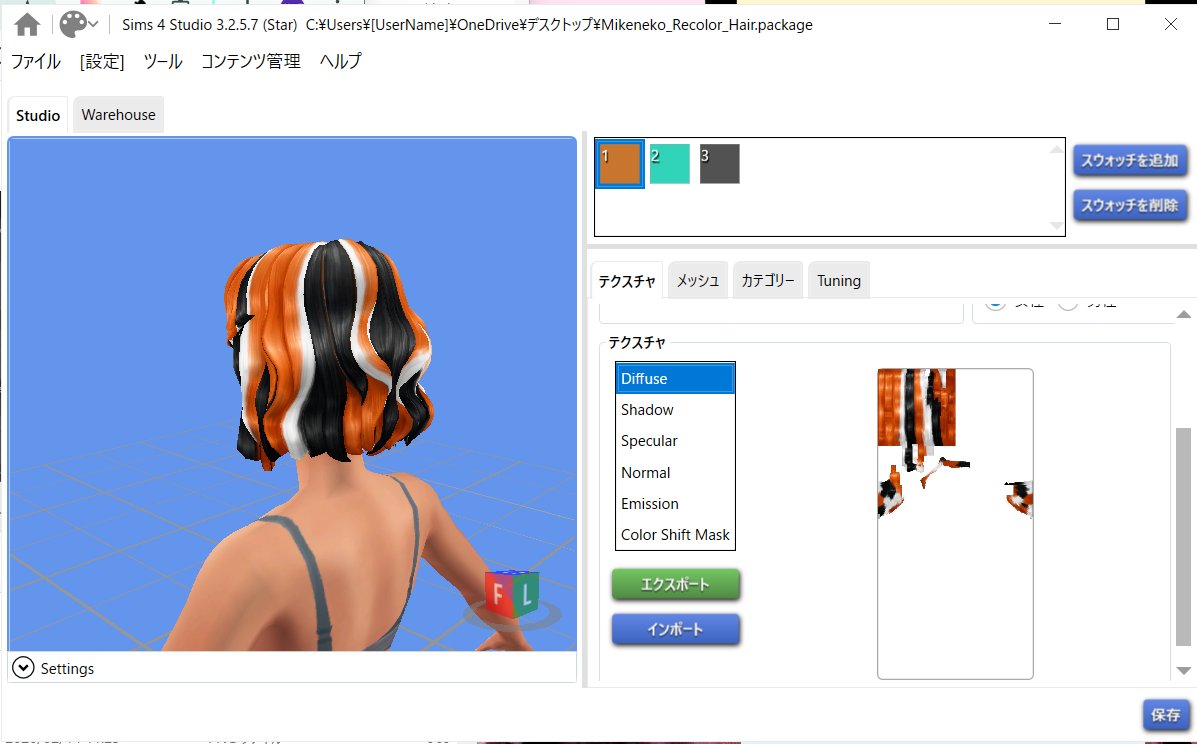The width and height of the screenshot is (1197, 744).
Task: Click the スウォッチを削除 button
Action: [x=1130, y=205]
